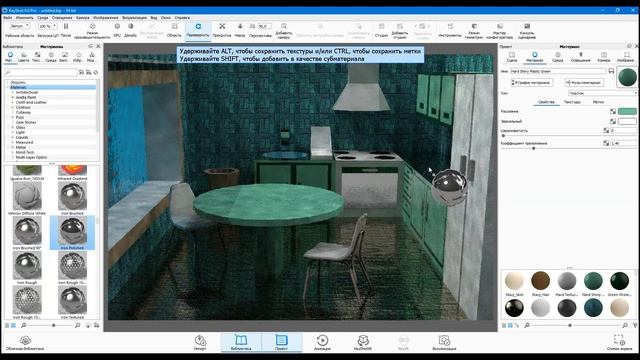The image size is (640, 360).
Task: Click the Add Camera toolbar icon
Action: point(284,31)
